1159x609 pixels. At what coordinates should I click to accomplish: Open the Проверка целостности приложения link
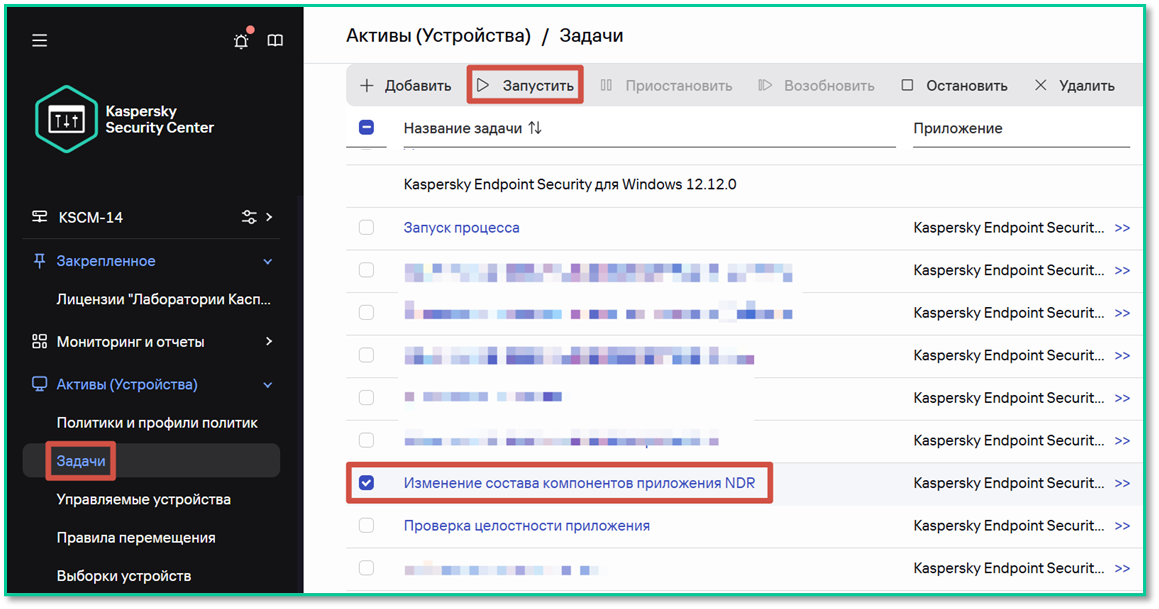point(527,526)
